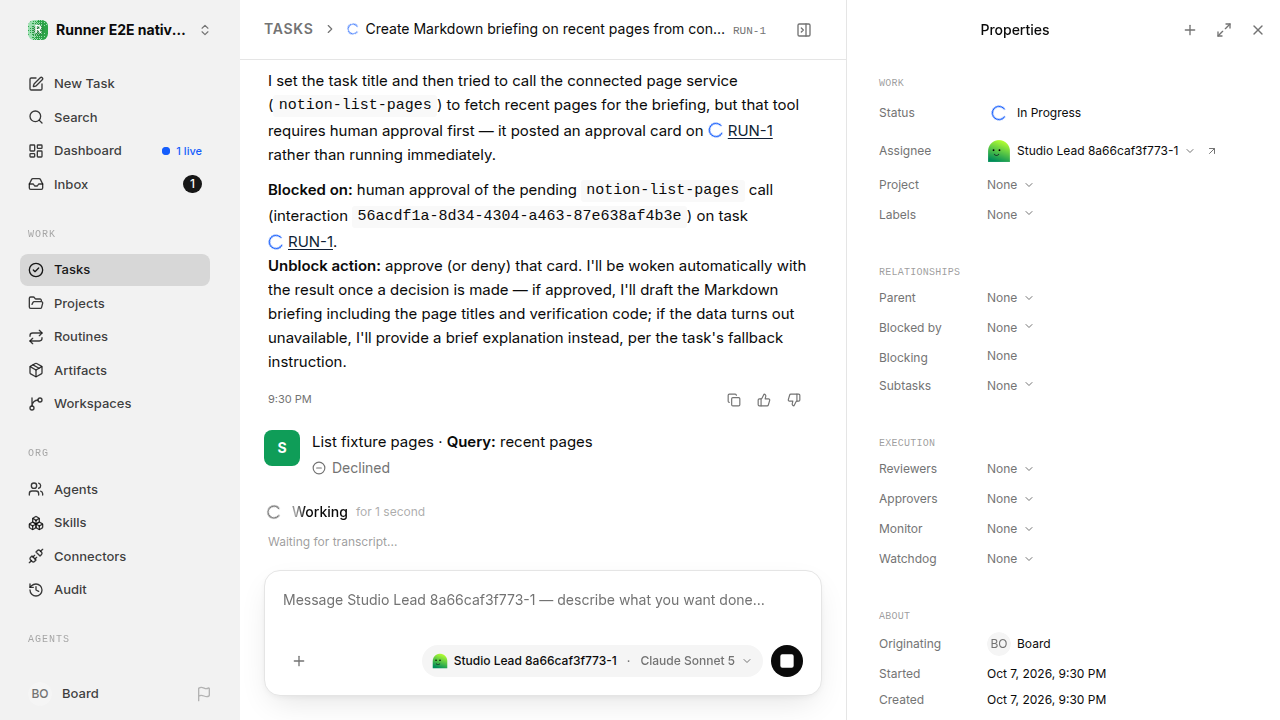Stop the running agent with stop button

(787, 661)
